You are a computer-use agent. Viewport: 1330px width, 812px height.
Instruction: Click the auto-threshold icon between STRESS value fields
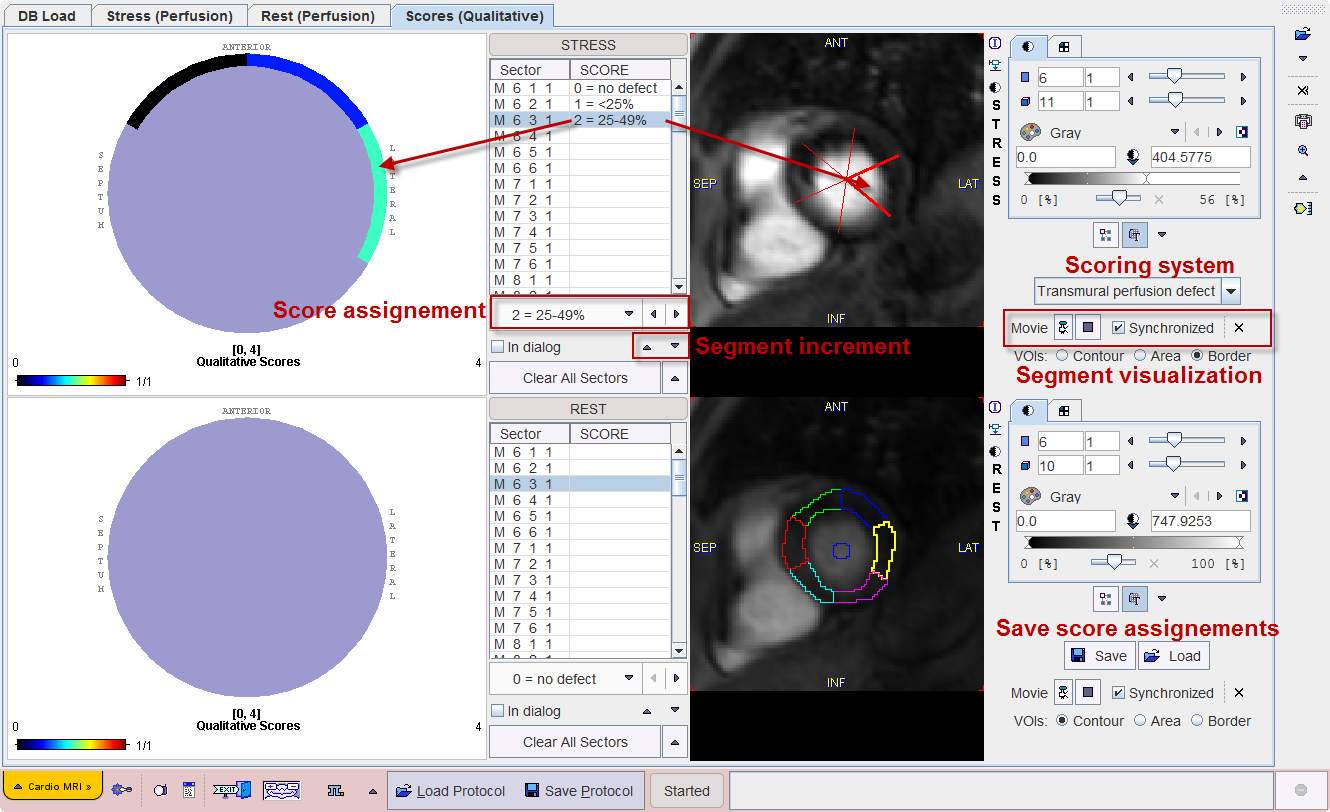[1133, 157]
